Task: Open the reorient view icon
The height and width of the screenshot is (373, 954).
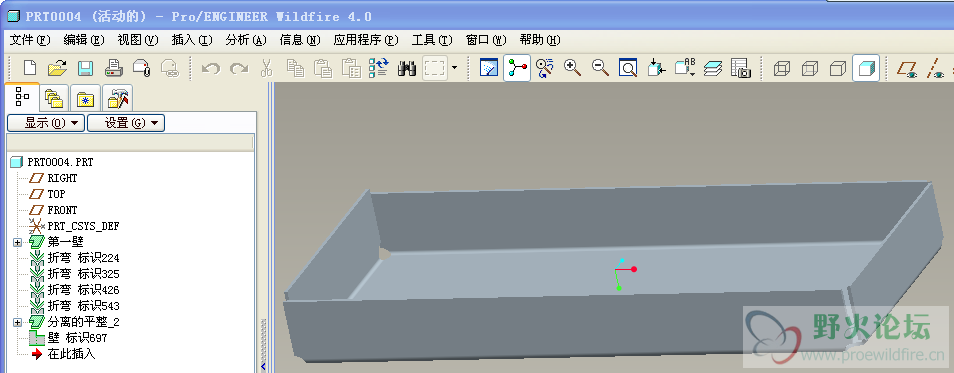Action: point(656,68)
